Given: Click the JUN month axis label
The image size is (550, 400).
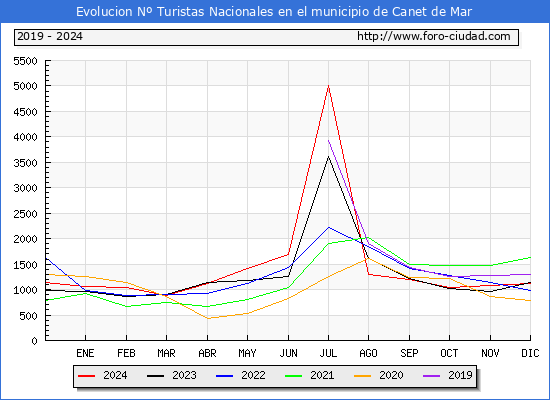Looking at the screenshot, I should pos(288,353).
